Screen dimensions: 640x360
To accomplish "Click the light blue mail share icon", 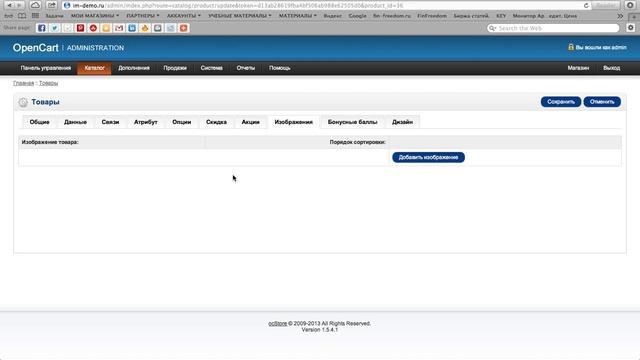I will pyautogui.click(x=171, y=28).
